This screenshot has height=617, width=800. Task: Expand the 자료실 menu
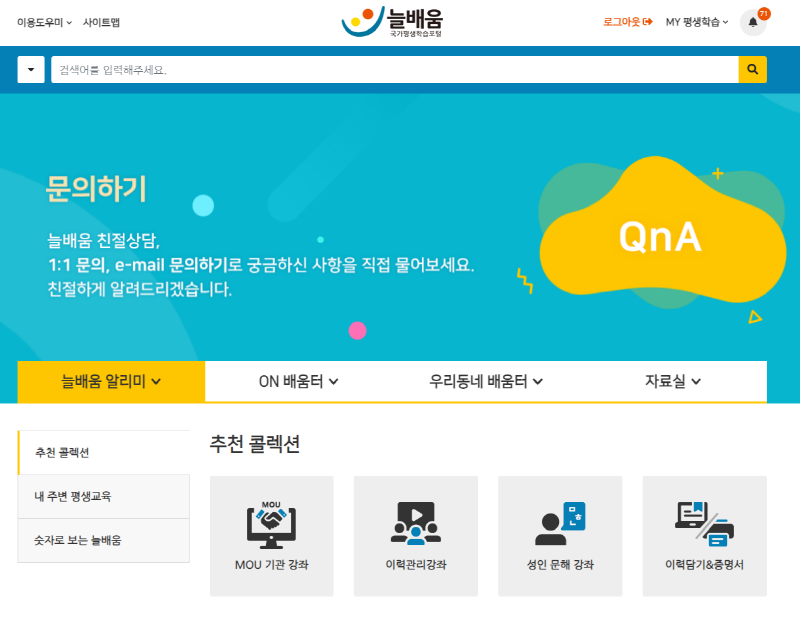673,381
